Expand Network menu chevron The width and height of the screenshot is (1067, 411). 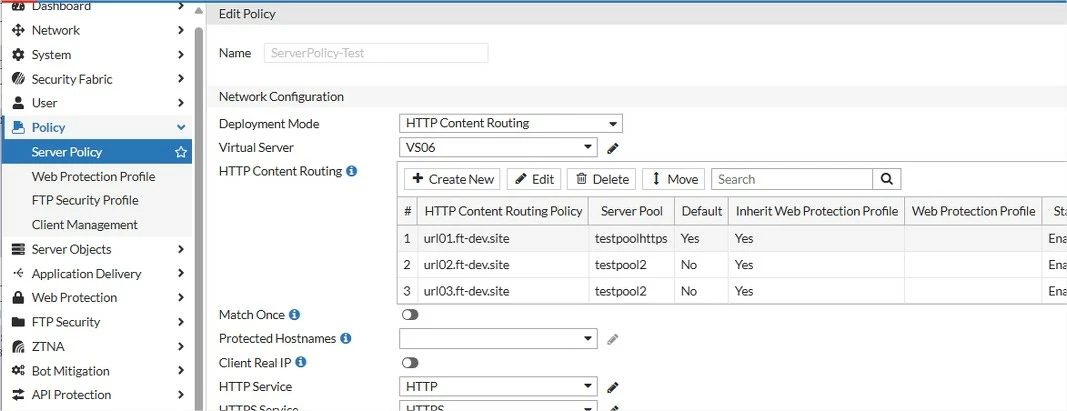(x=180, y=31)
